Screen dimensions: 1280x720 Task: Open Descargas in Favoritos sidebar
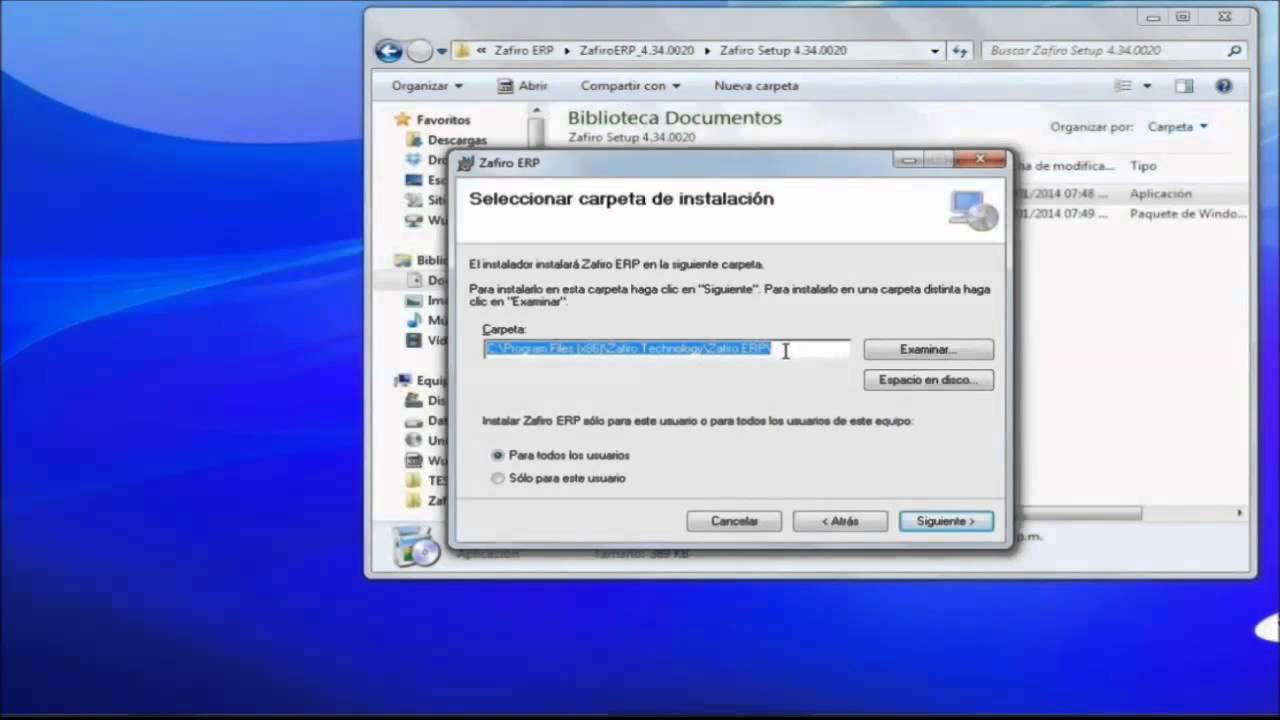coord(457,140)
